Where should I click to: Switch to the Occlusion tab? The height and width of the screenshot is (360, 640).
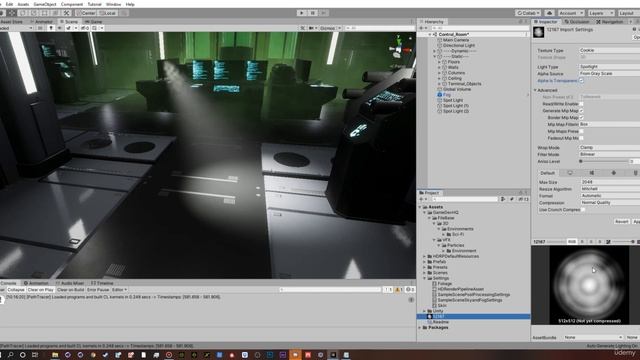[x=577, y=22]
